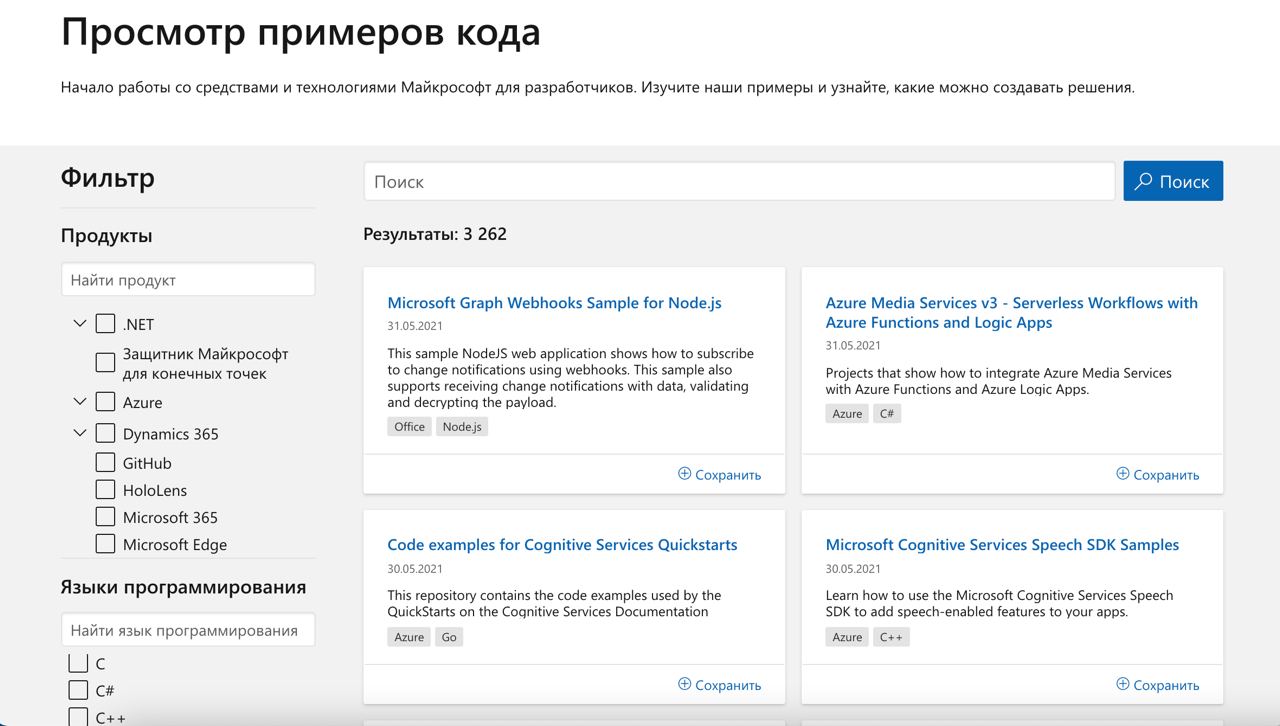Check the HoloLens product filter
This screenshot has height=726, width=1280.
105,489
